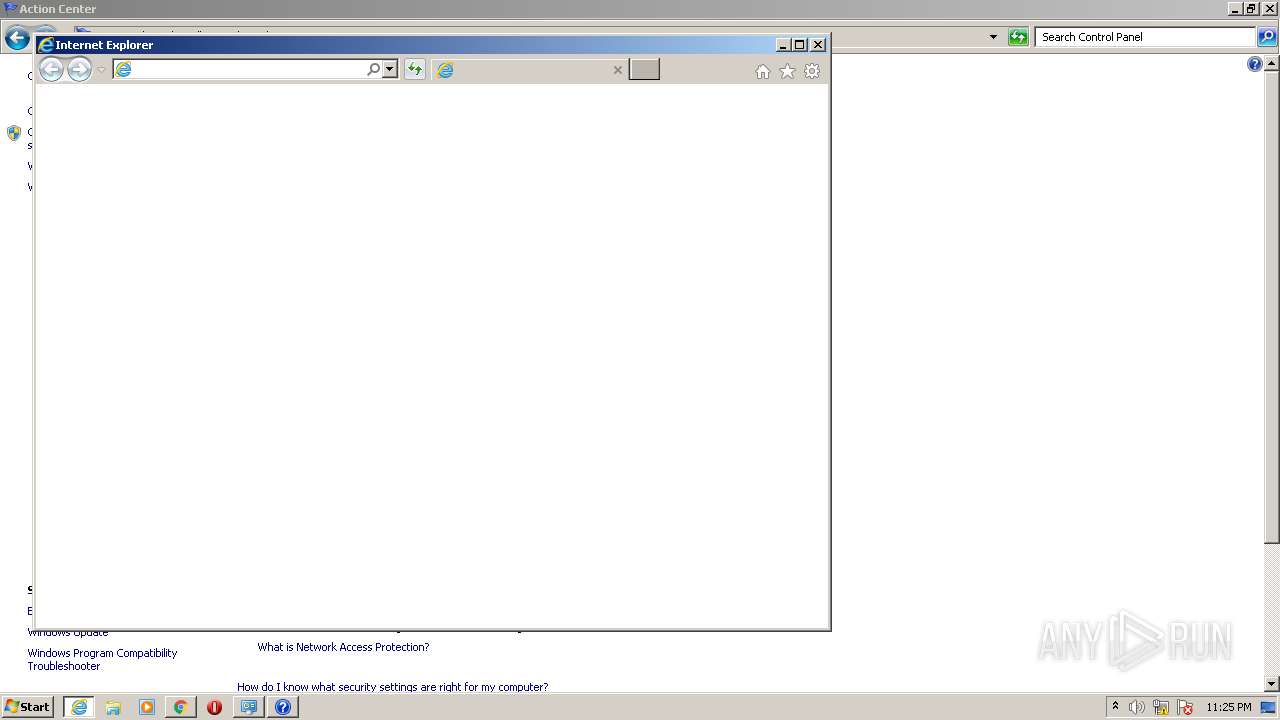Viewport: 1280px width, 720px height.
Task: Open 'How do I know what security settings' link
Action: [392, 687]
